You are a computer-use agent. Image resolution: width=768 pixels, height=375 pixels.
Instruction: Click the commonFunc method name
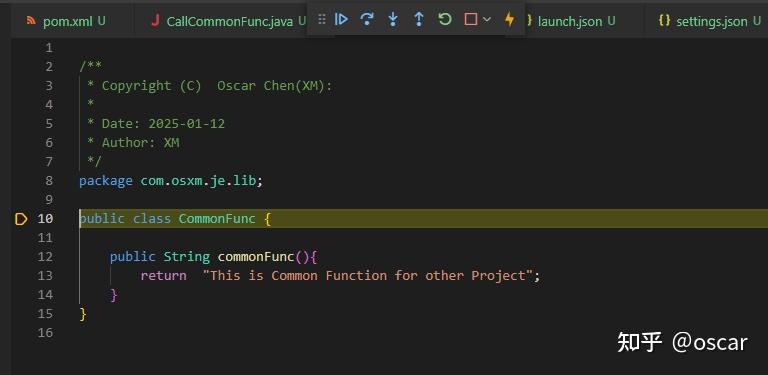256,257
